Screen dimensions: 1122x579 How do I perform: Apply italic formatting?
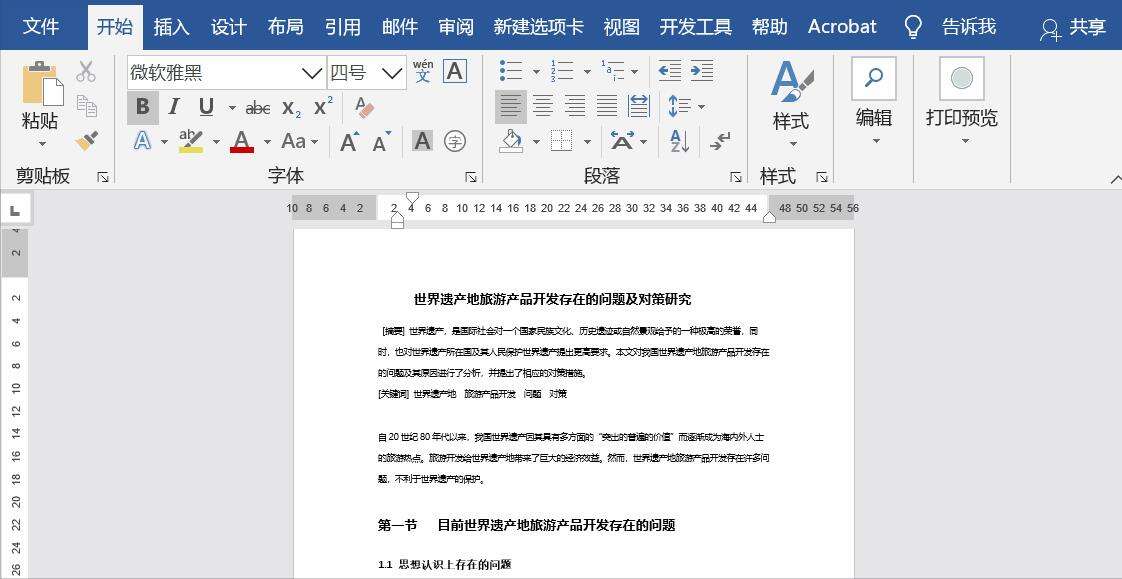(x=173, y=106)
